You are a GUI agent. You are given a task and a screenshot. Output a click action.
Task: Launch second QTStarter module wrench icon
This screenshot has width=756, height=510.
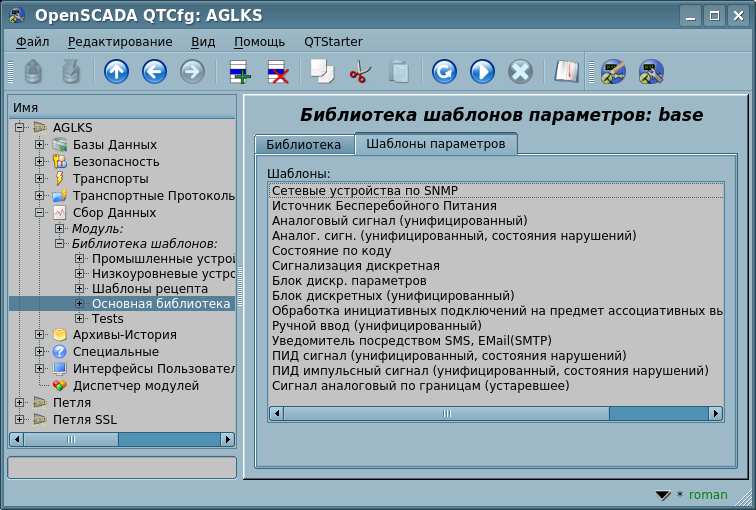651,72
